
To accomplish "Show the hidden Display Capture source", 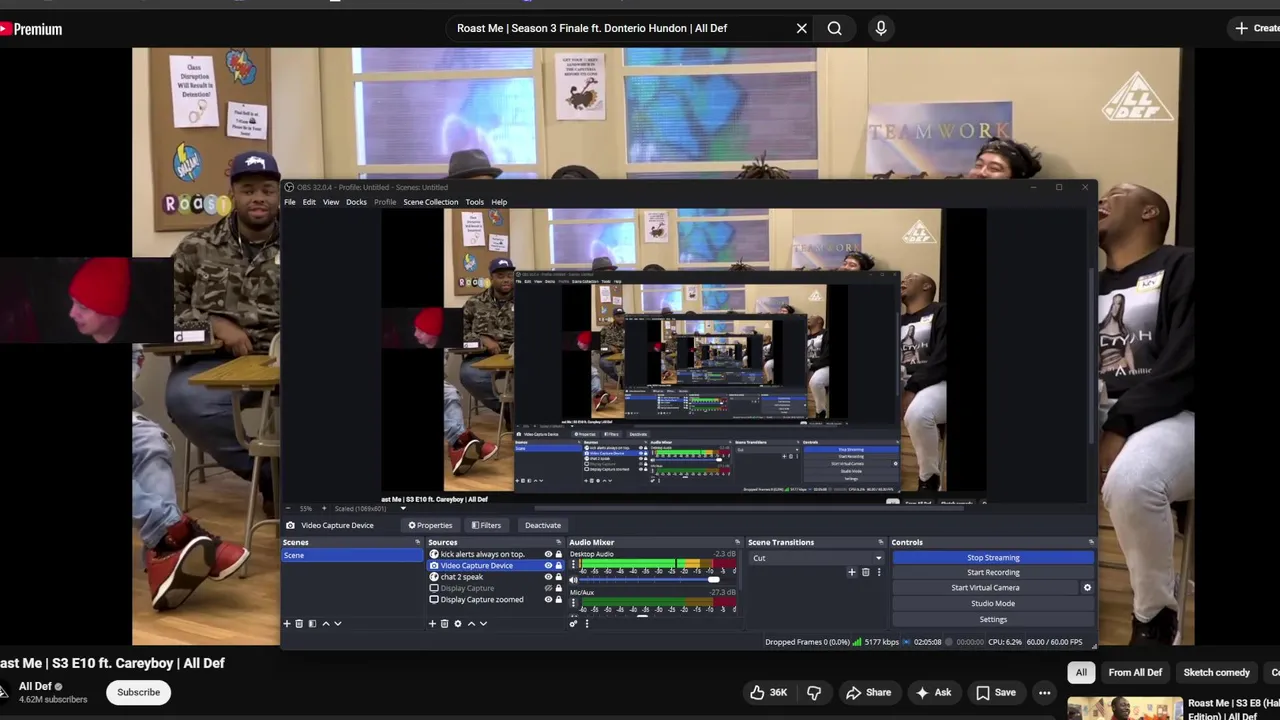I will [548, 588].
